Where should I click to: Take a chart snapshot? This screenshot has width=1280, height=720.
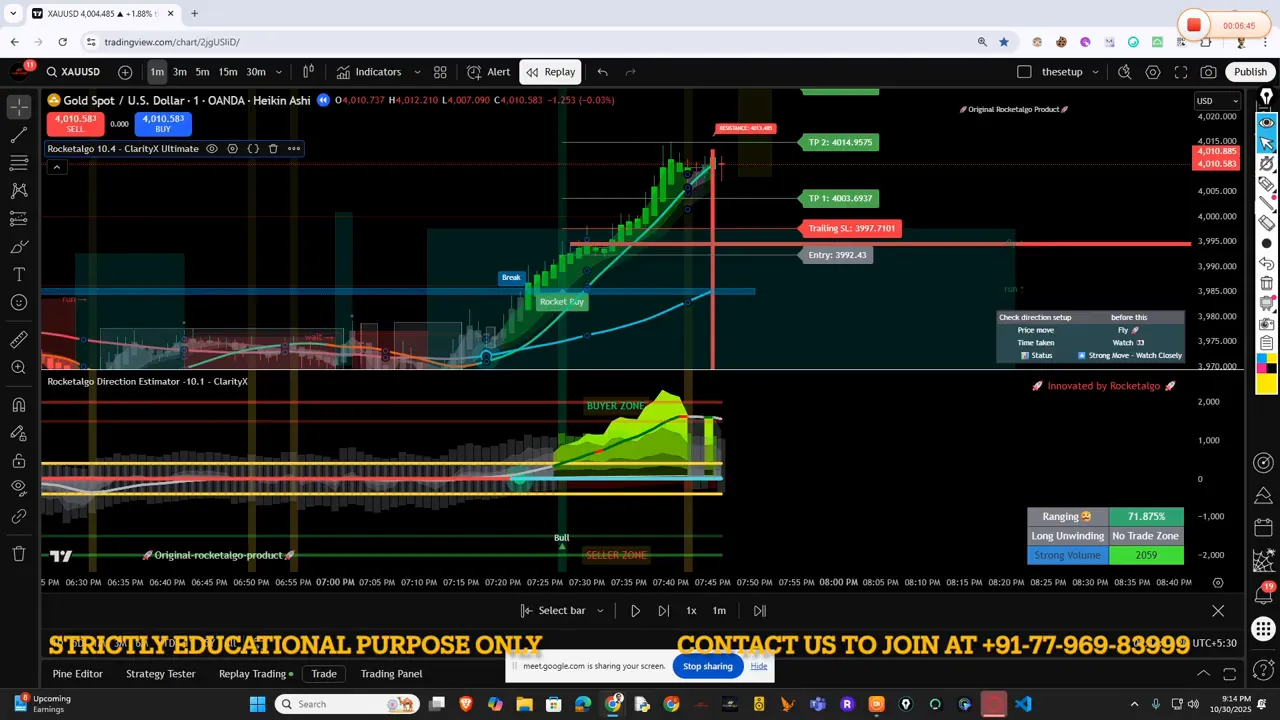pyautogui.click(x=1208, y=71)
